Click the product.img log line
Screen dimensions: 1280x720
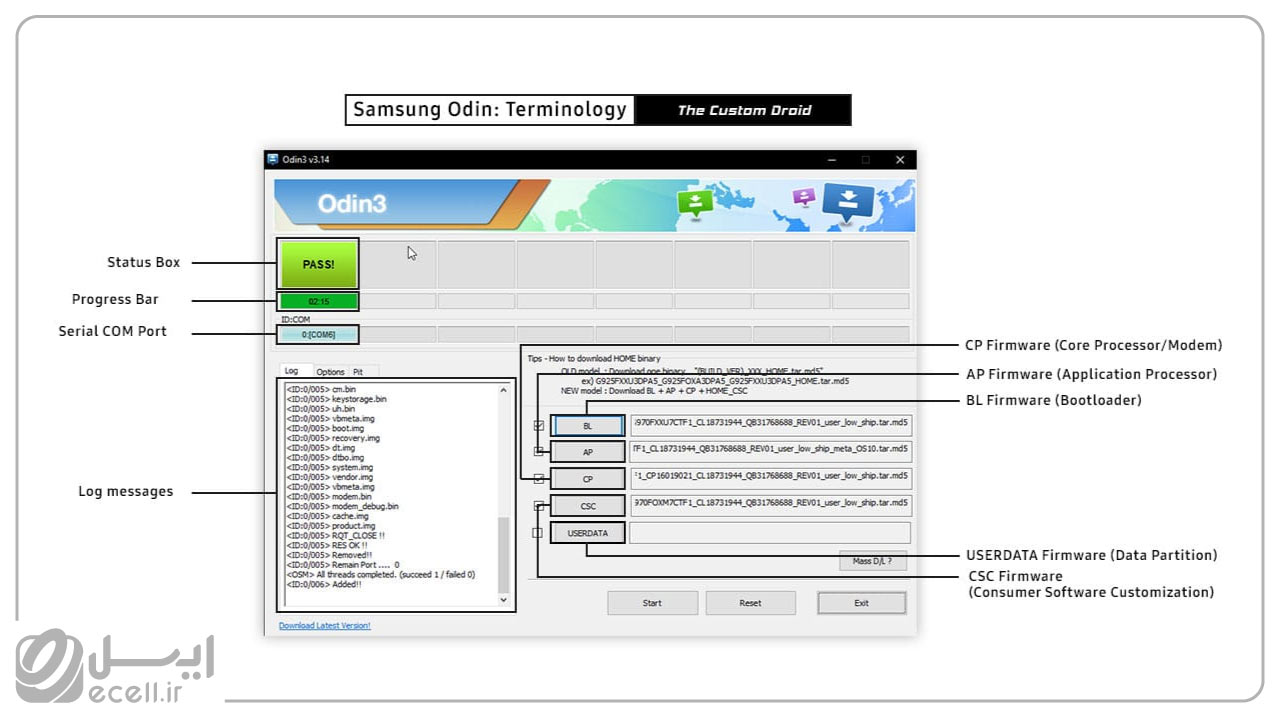(x=331, y=526)
